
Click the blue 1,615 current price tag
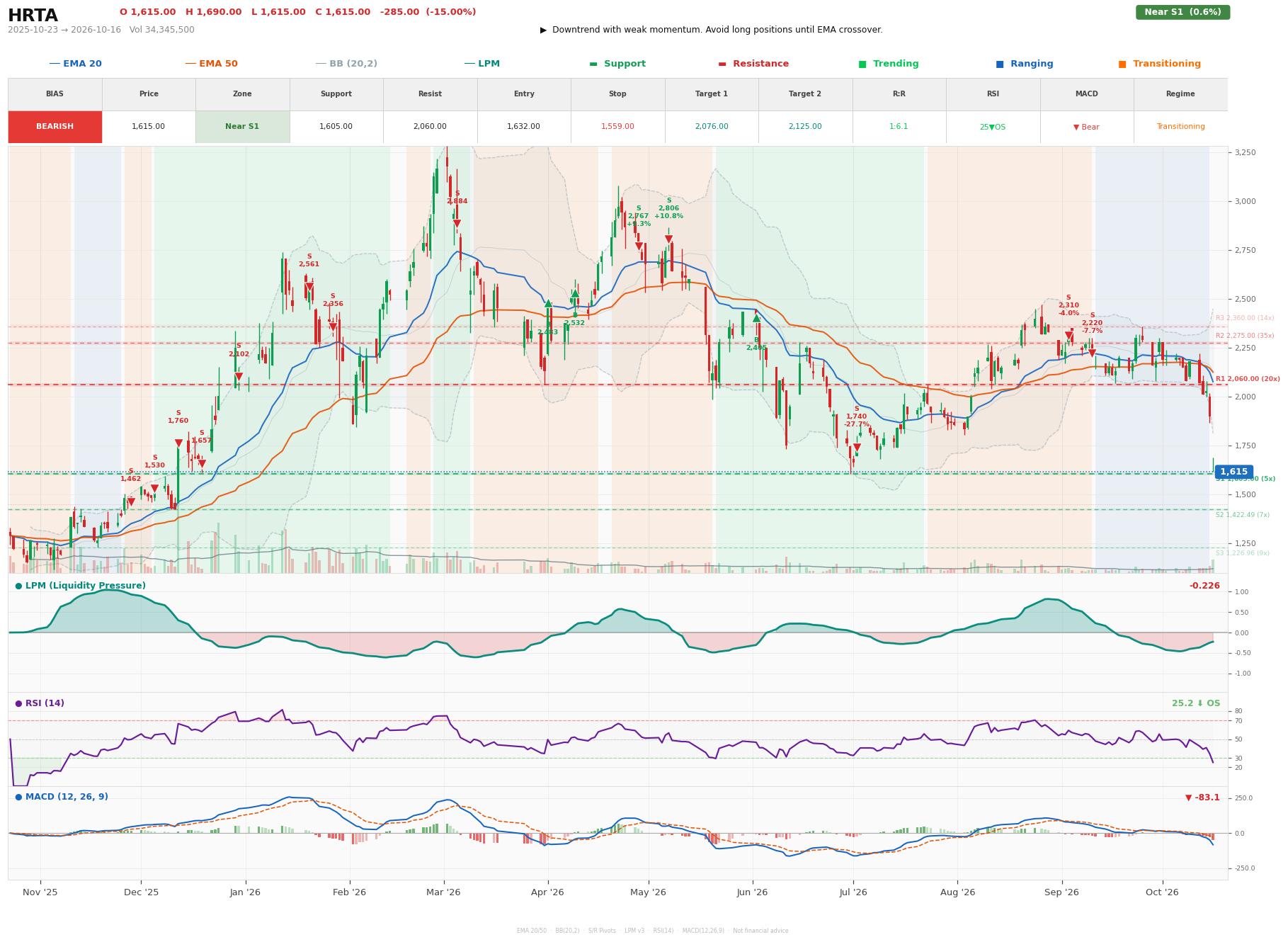click(x=1233, y=472)
